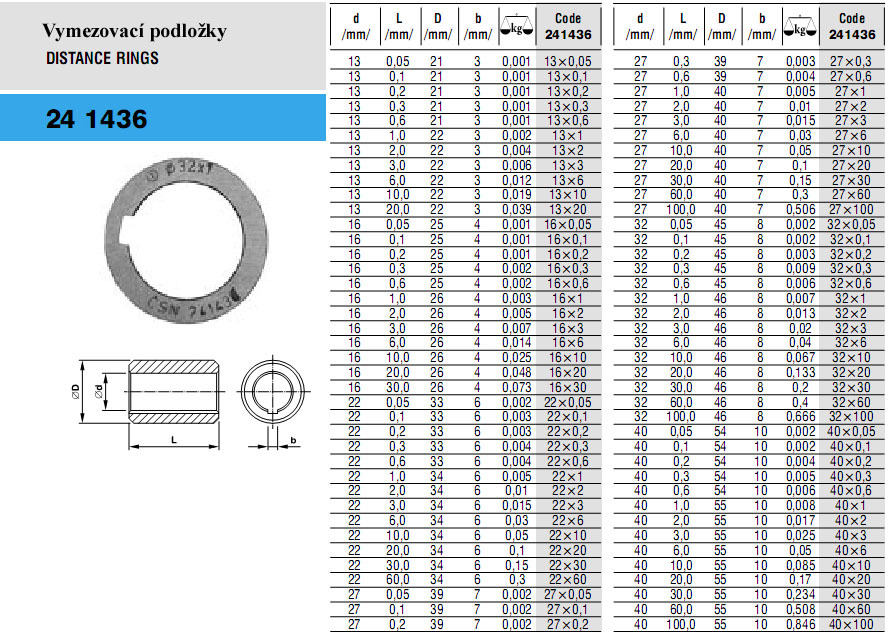The height and width of the screenshot is (636, 889).
Task: Click the left table Code 241436 header
Action: 568,27
